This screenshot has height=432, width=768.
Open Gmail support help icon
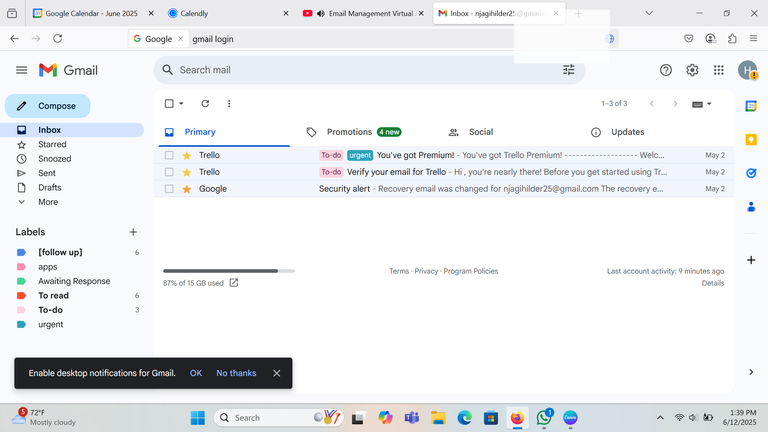point(666,70)
